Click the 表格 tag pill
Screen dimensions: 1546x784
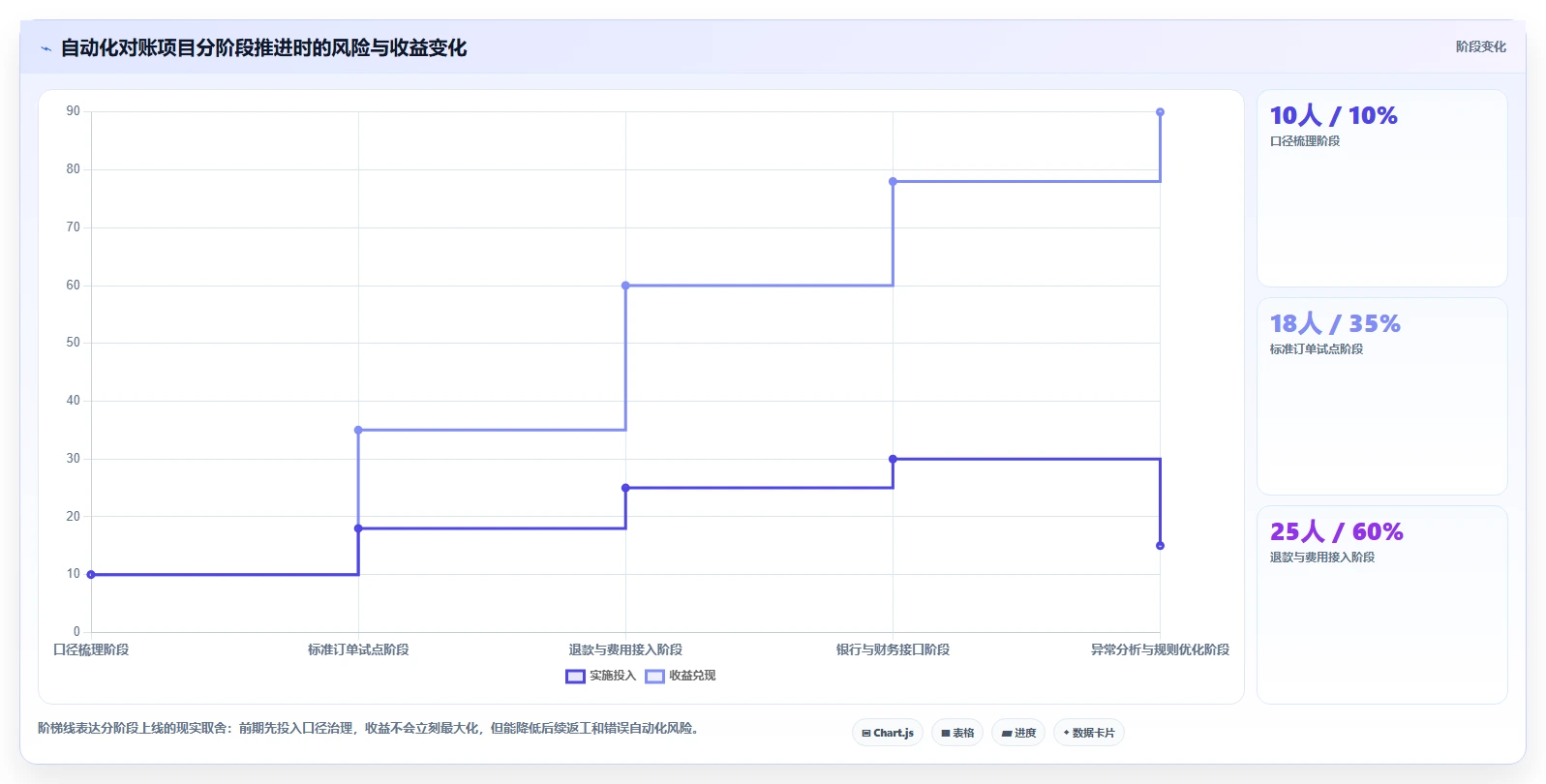(x=957, y=733)
